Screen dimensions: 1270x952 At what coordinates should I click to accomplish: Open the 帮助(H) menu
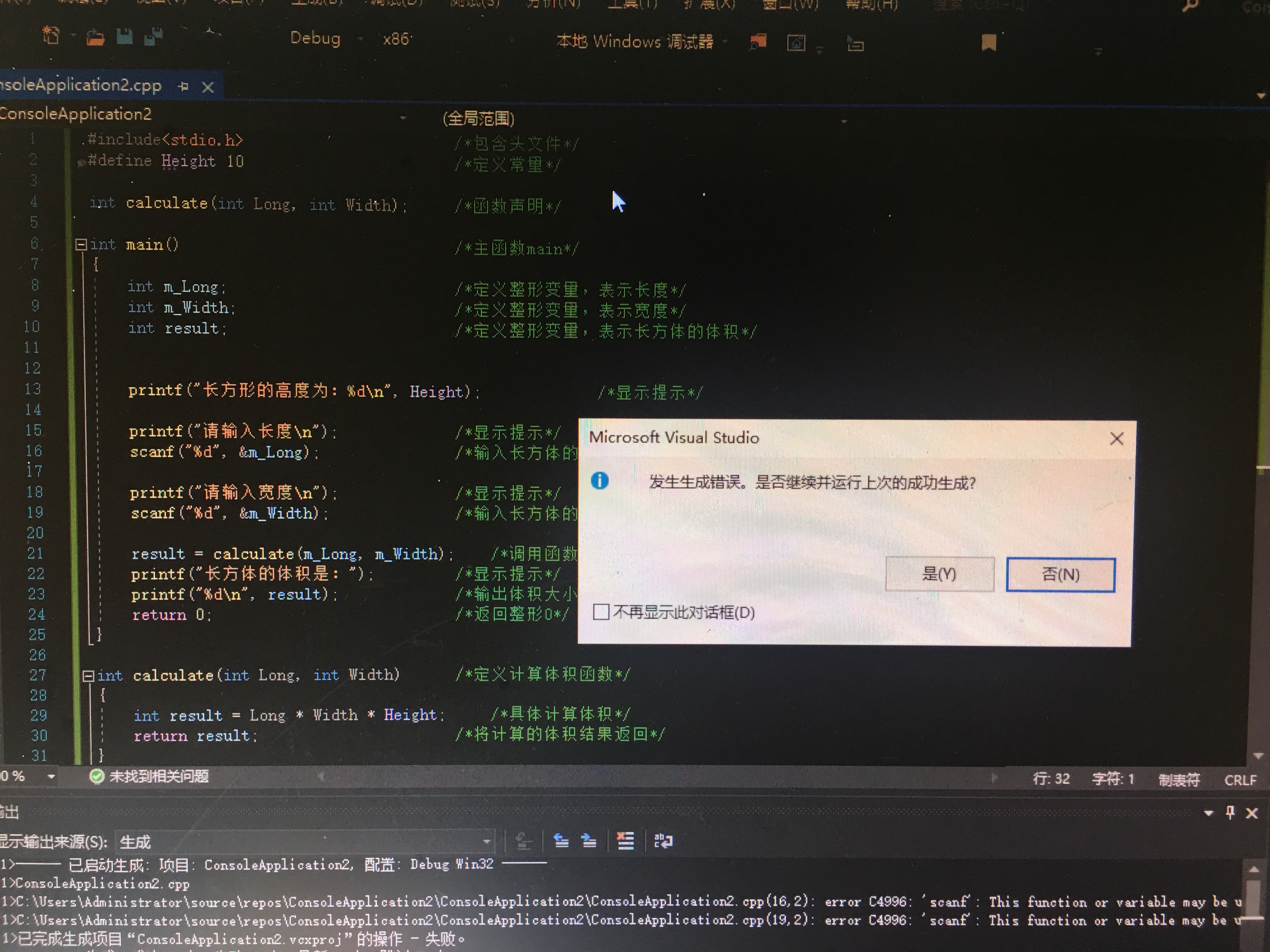(x=871, y=5)
